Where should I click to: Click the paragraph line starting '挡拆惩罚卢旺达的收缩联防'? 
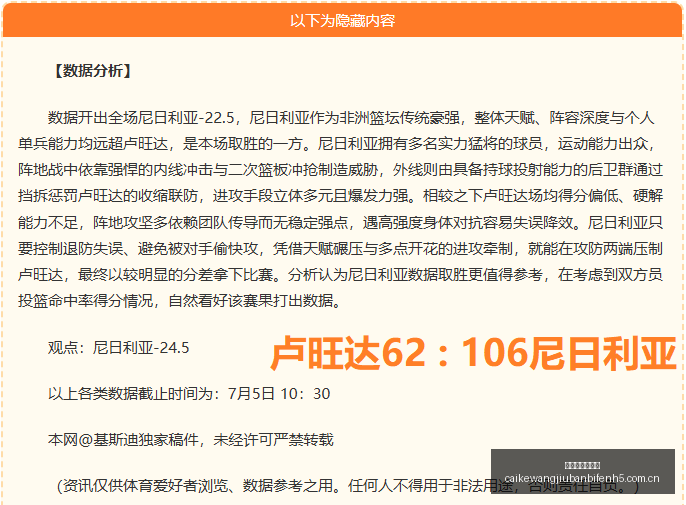(x=340, y=196)
